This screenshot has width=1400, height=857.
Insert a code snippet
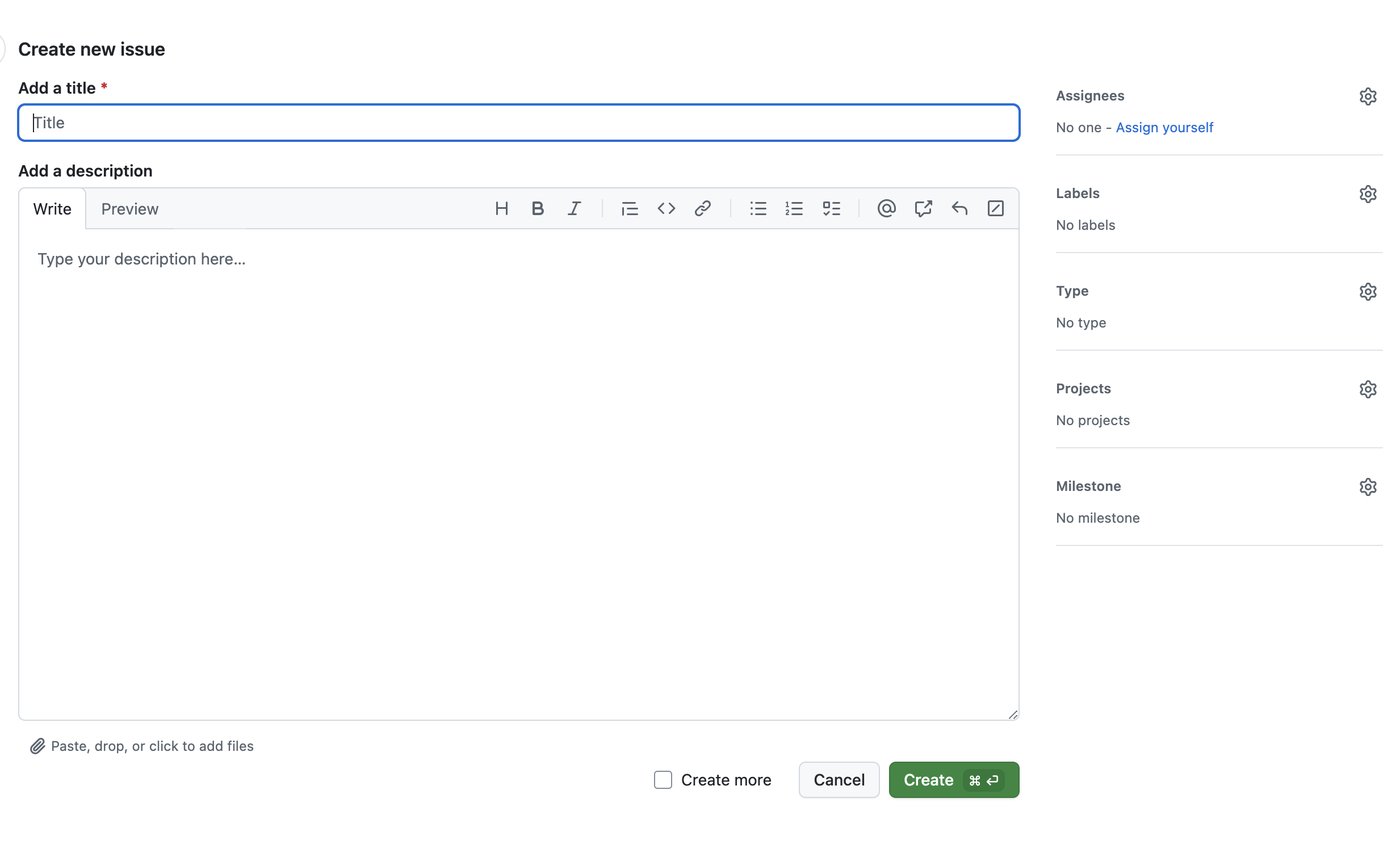coord(667,208)
